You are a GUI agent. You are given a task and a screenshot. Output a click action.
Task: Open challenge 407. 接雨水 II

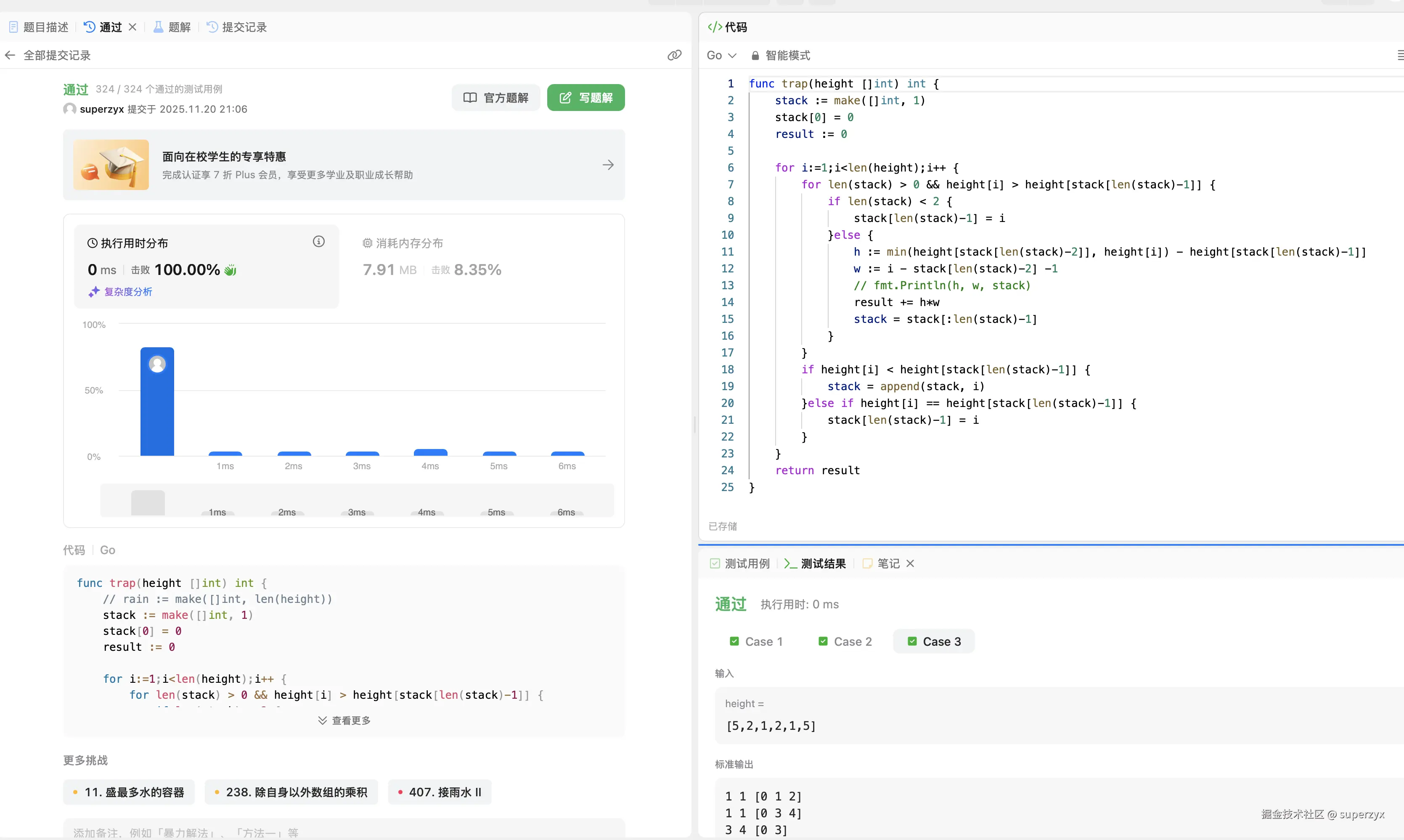pyautogui.click(x=440, y=792)
